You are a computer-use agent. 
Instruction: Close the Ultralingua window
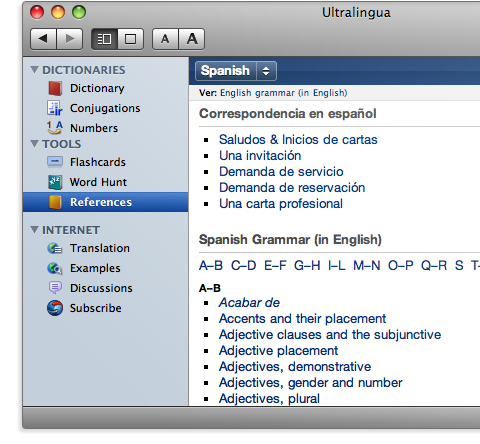pyautogui.click(x=37, y=12)
